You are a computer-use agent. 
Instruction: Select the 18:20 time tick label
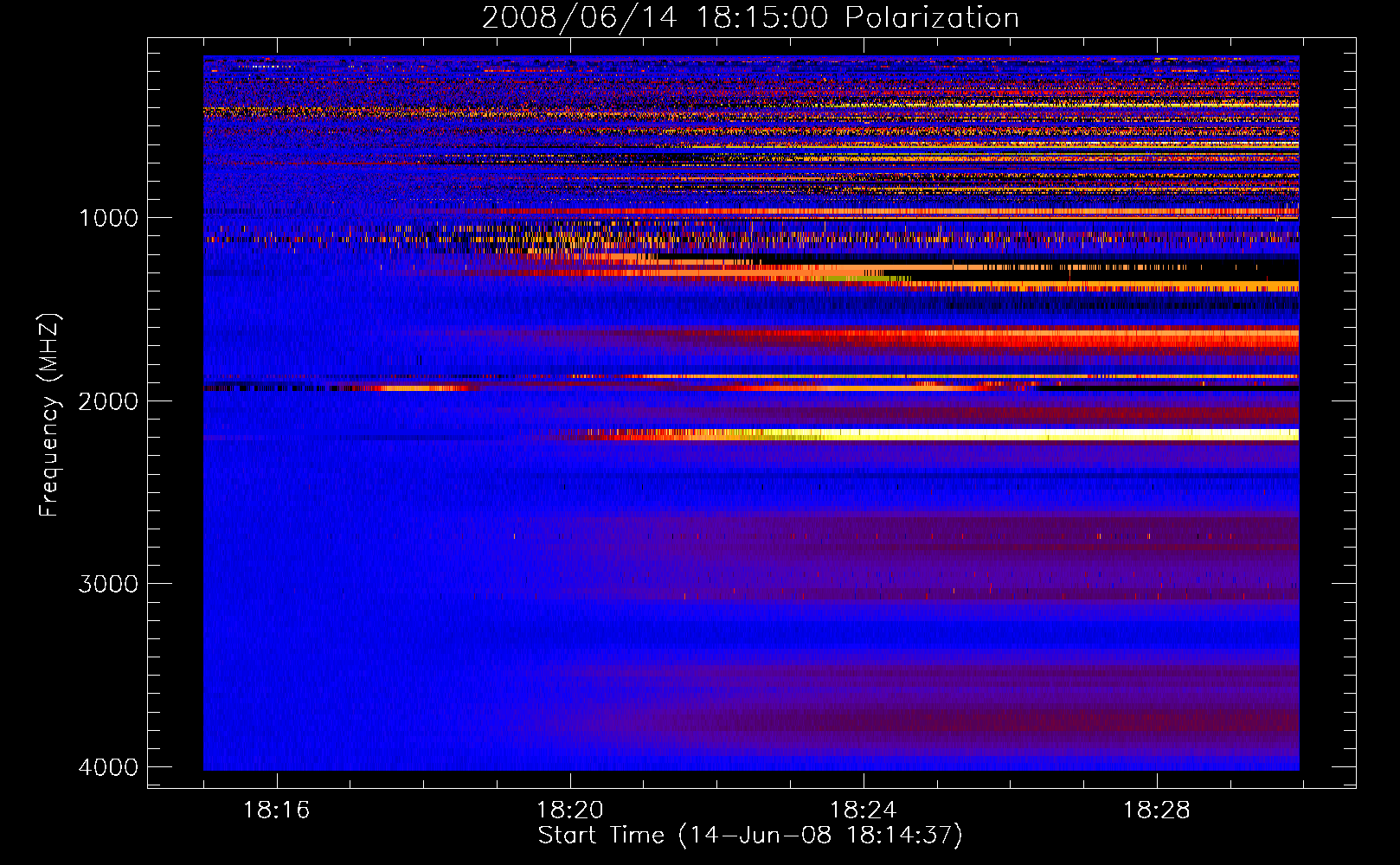(x=570, y=810)
